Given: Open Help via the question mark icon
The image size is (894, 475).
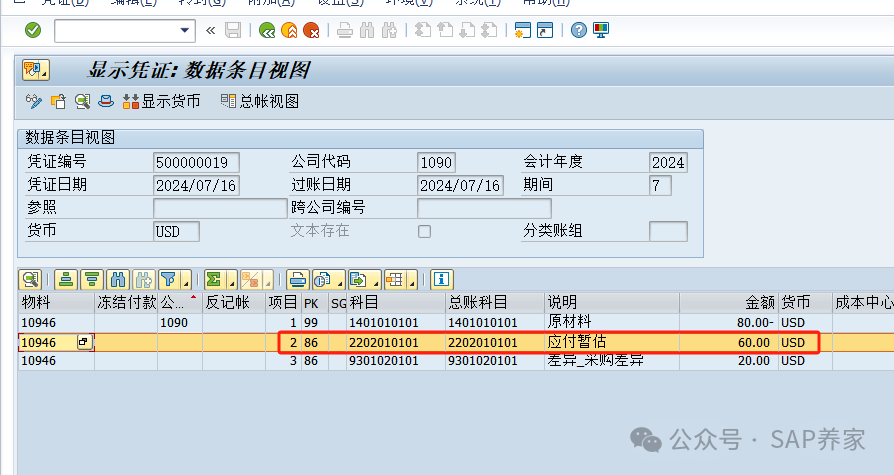Looking at the screenshot, I should tap(579, 30).
